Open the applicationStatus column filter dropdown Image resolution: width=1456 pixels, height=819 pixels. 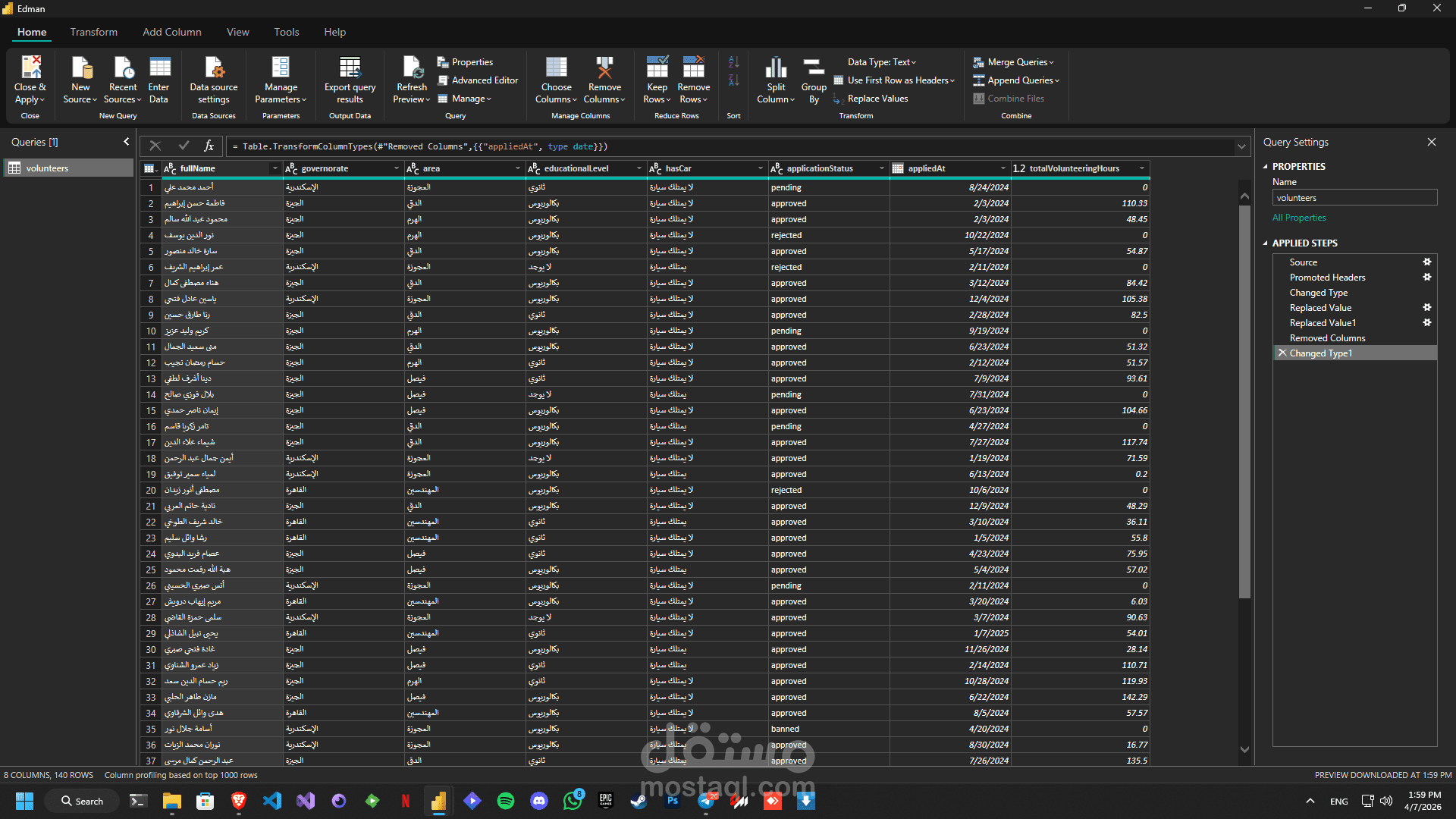point(881,168)
